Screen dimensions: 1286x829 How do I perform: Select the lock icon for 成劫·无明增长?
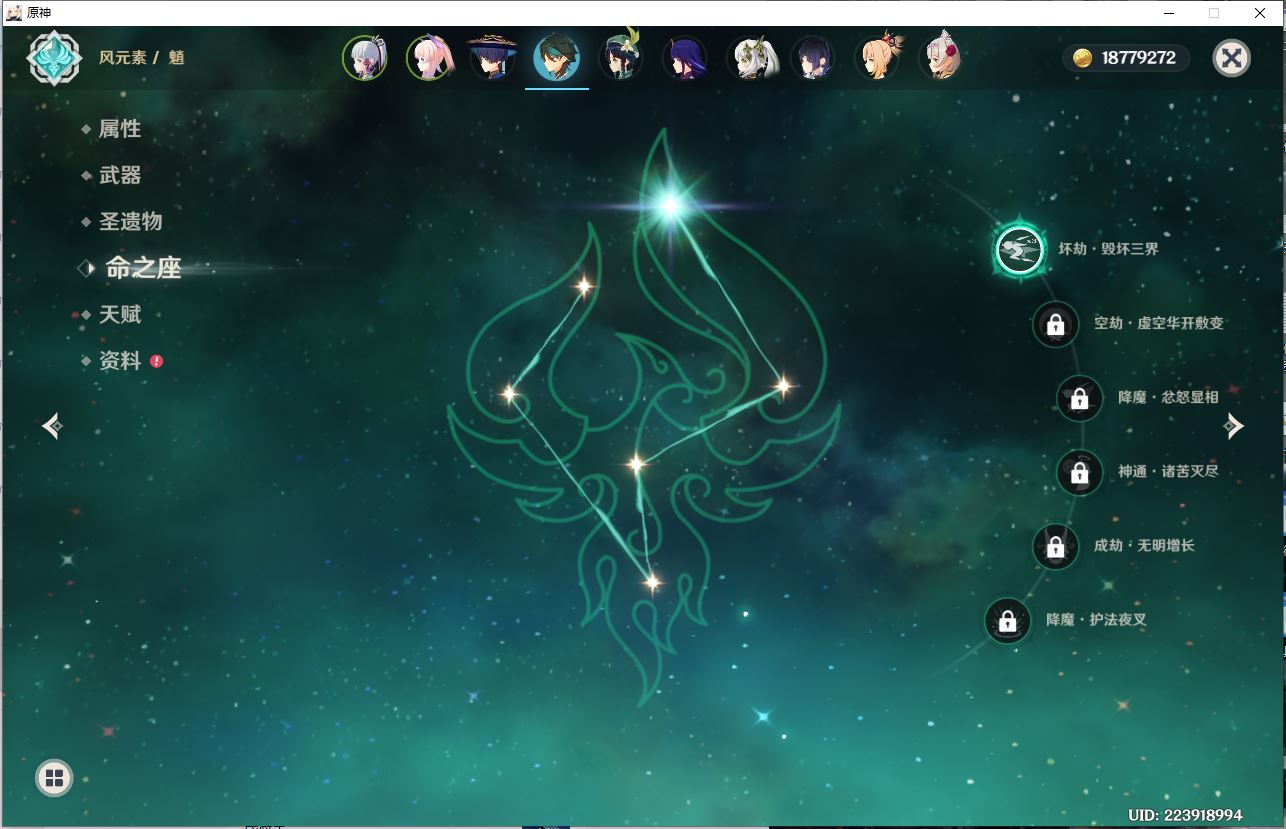(1055, 546)
